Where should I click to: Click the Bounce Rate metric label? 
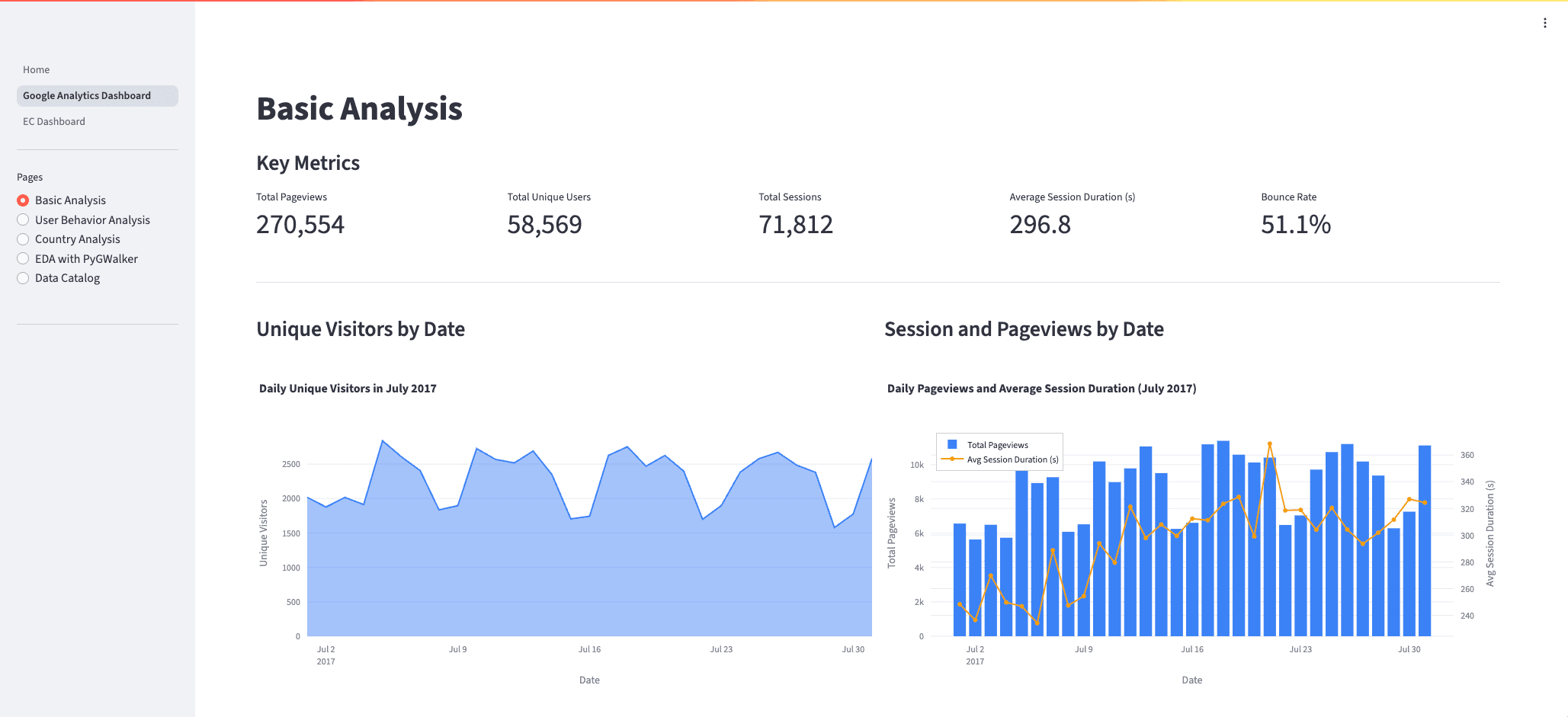(1288, 197)
